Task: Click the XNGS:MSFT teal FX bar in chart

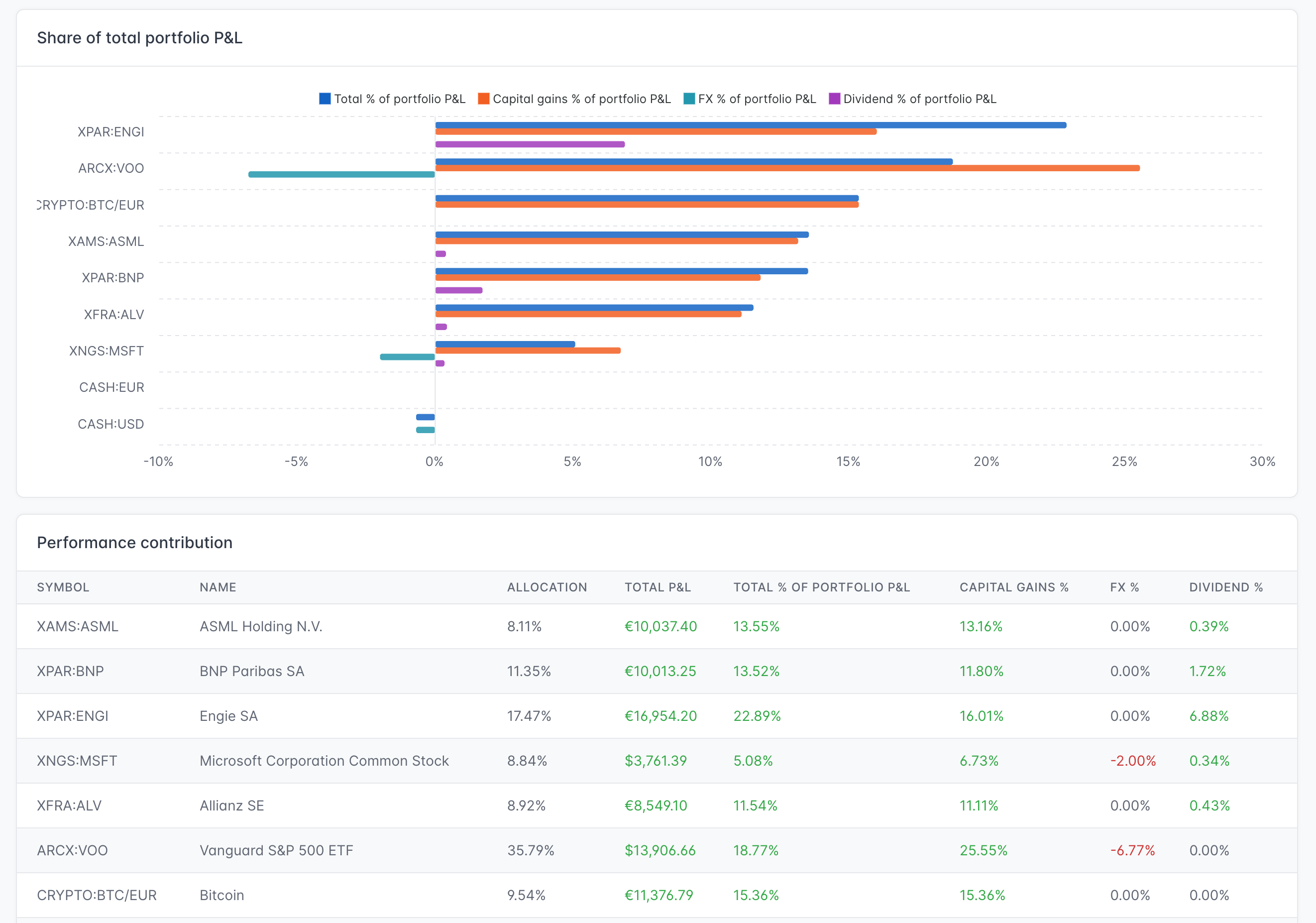Action: [408, 357]
